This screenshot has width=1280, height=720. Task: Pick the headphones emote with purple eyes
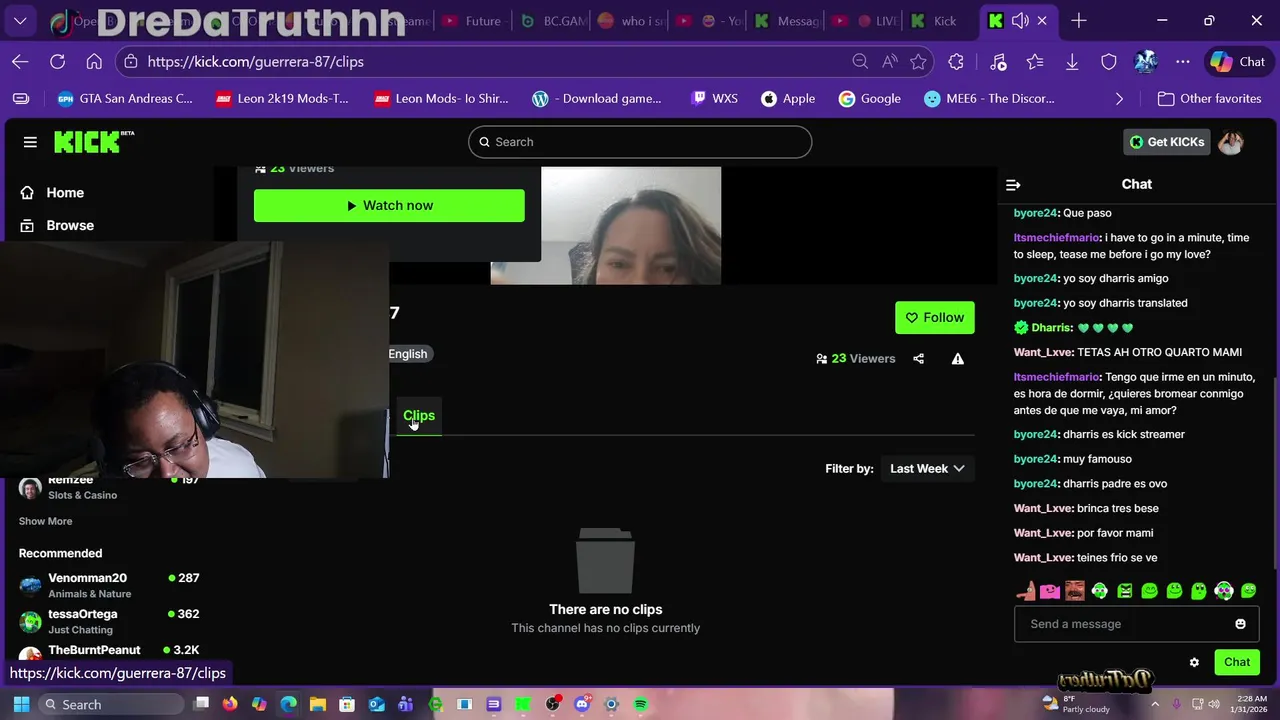pyautogui.click(x=1224, y=591)
